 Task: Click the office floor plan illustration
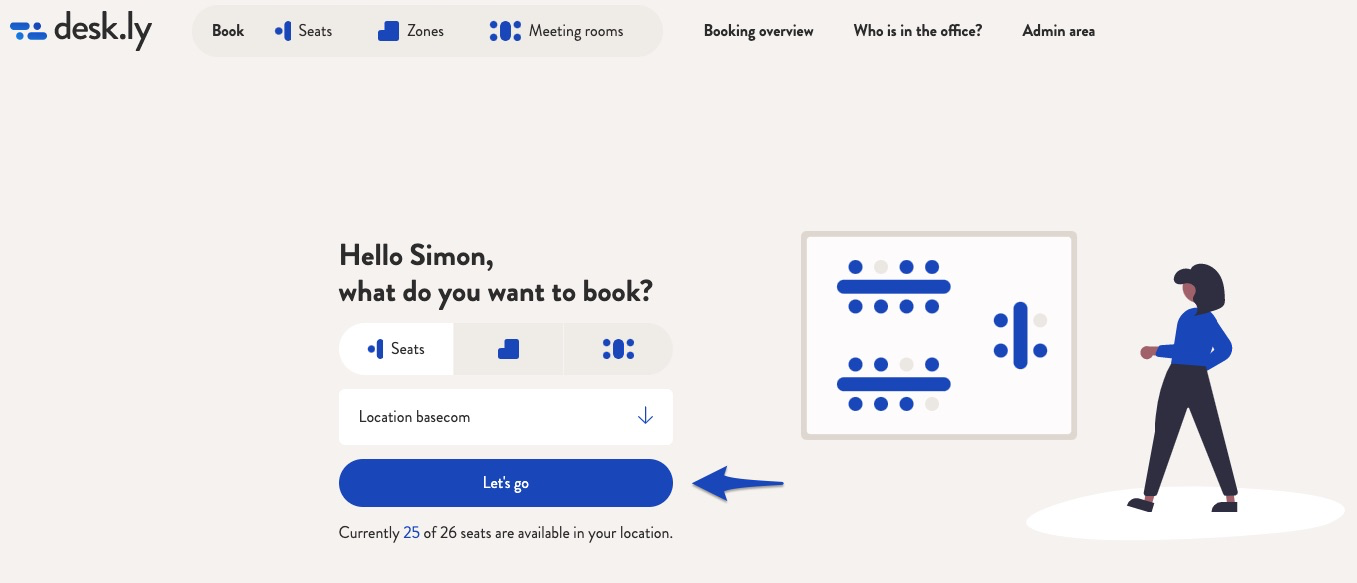tap(939, 335)
